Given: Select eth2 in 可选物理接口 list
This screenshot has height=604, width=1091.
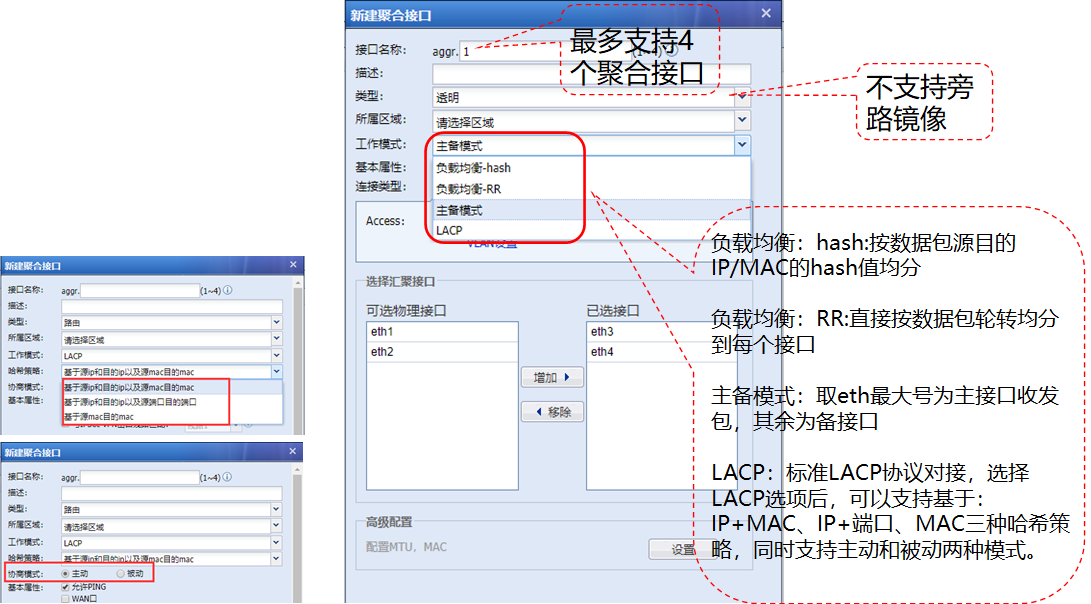Looking at the screenshot, I should click(x=442, y=352).
